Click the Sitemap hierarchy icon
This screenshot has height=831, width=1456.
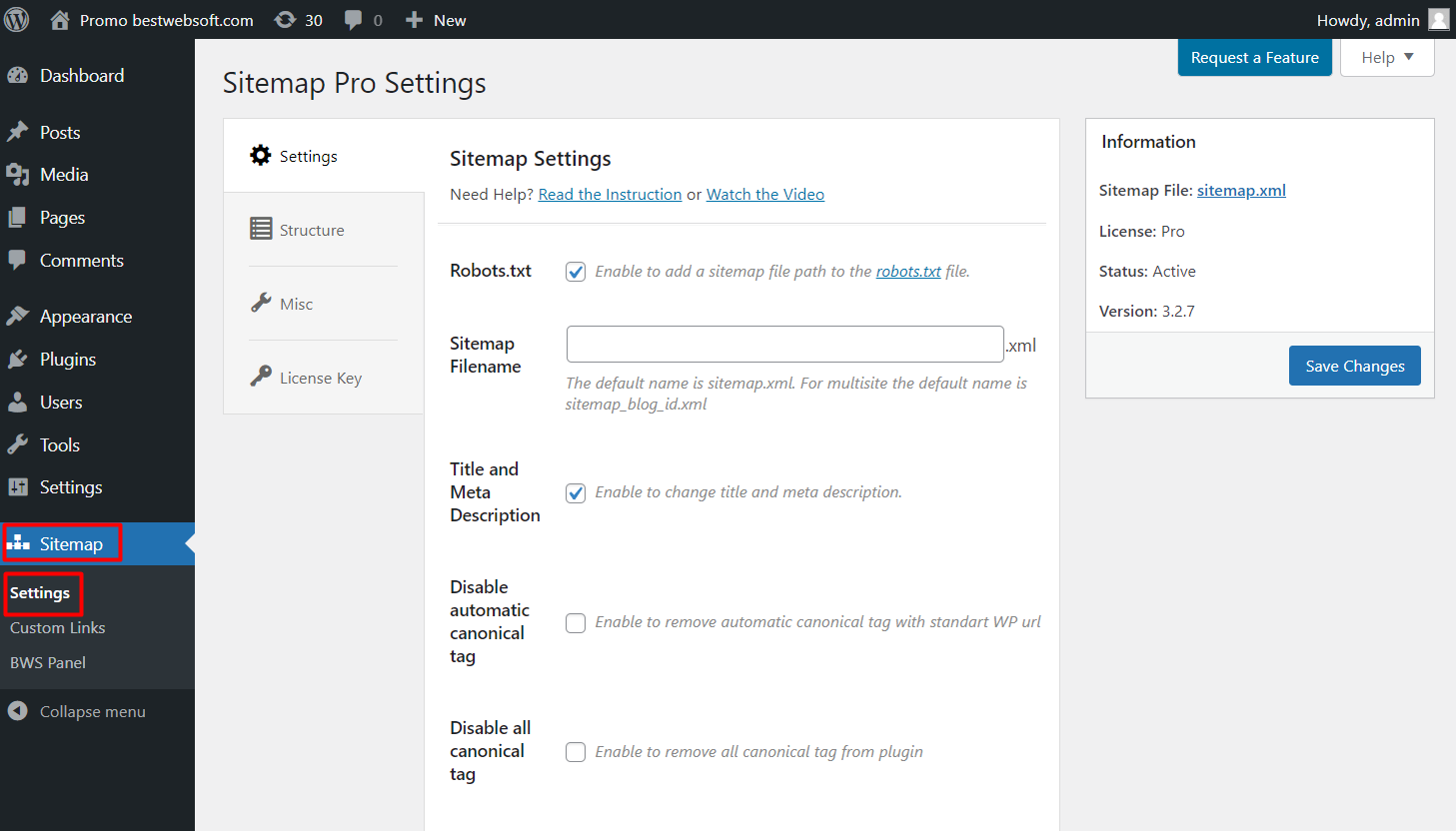(18, 543)
